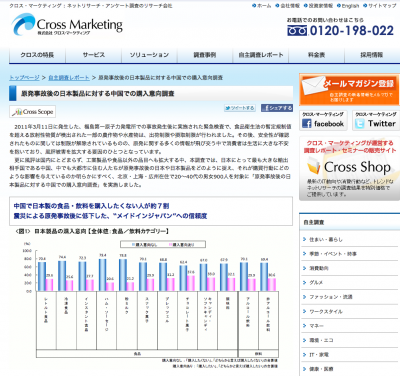The image size is (400, 376).
Task: Follow the トップページ breadcrumb link
Action: pos(24,78)
